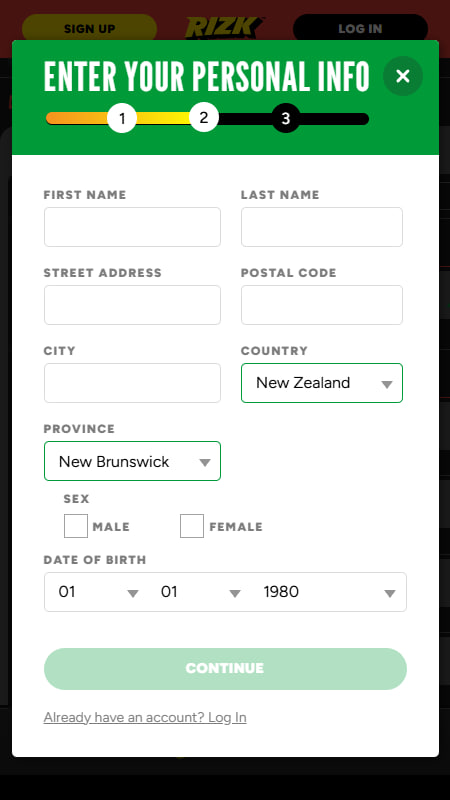Expand the birth month dropdown arrow
This screenshot has height=800, width=450.
coord(235,593)
